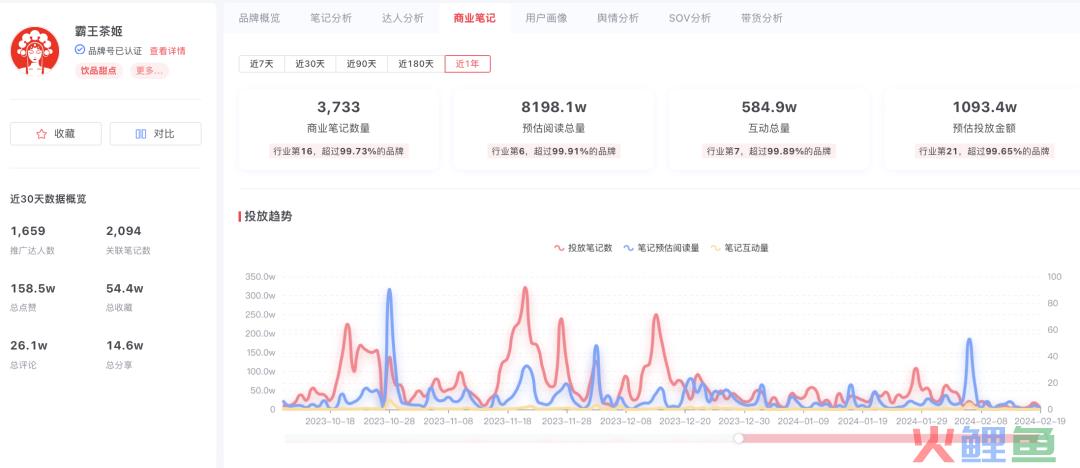This screenshot has height=468, width=1080.
Task: Click the 2023-10-28 axis date label
Action: (389, 420)
